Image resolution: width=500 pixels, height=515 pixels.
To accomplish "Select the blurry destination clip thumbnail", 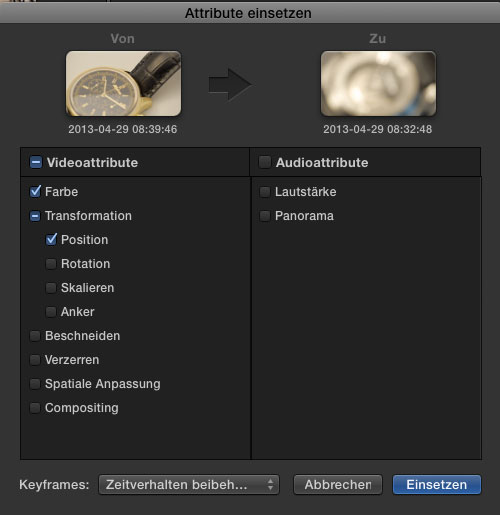I will [x=378, y=84].
